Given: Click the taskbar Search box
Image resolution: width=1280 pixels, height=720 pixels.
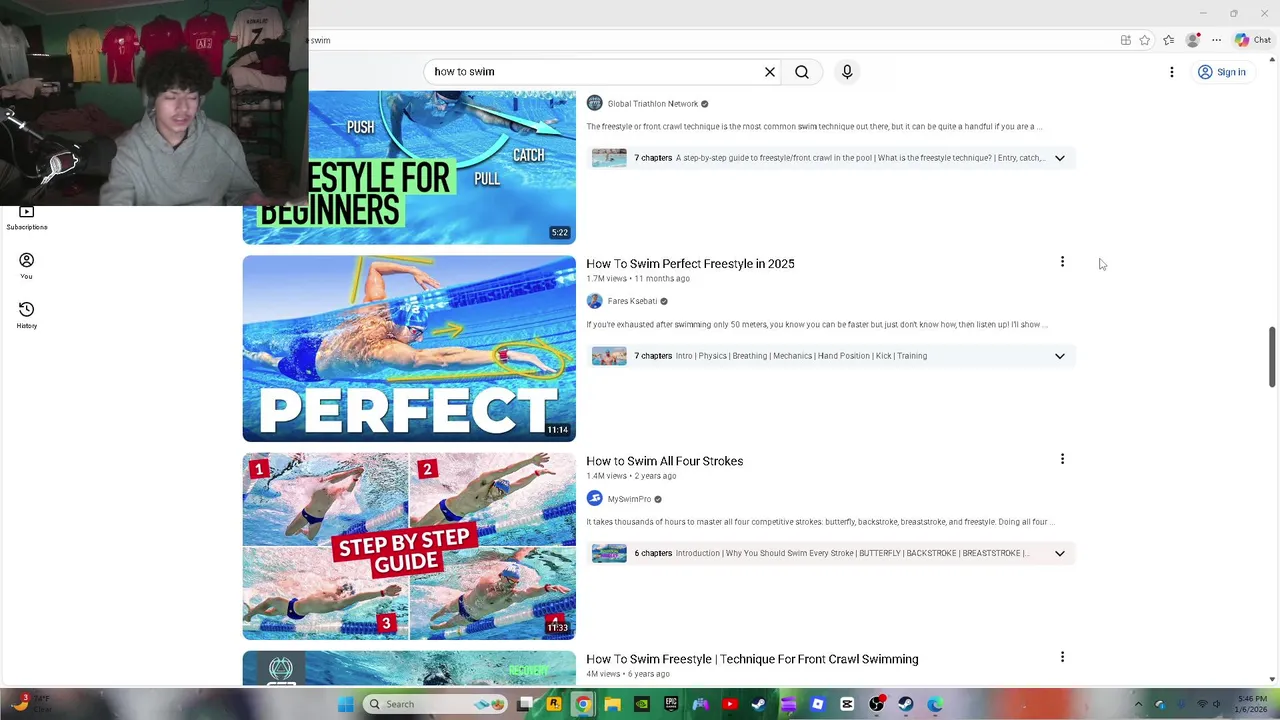Looking at the screenshot, I should point(436,704).
